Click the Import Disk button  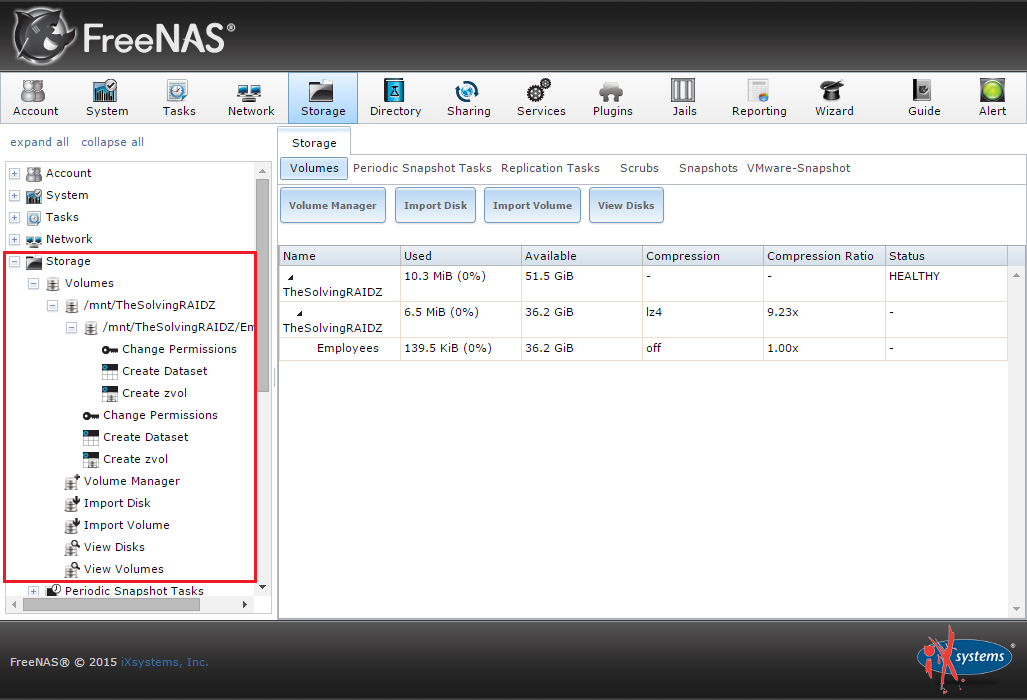[436, 205]
